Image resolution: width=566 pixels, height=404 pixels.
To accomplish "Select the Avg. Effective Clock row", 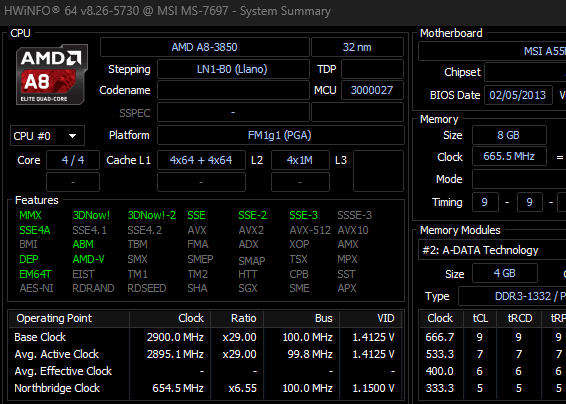I will pos(206,371).
